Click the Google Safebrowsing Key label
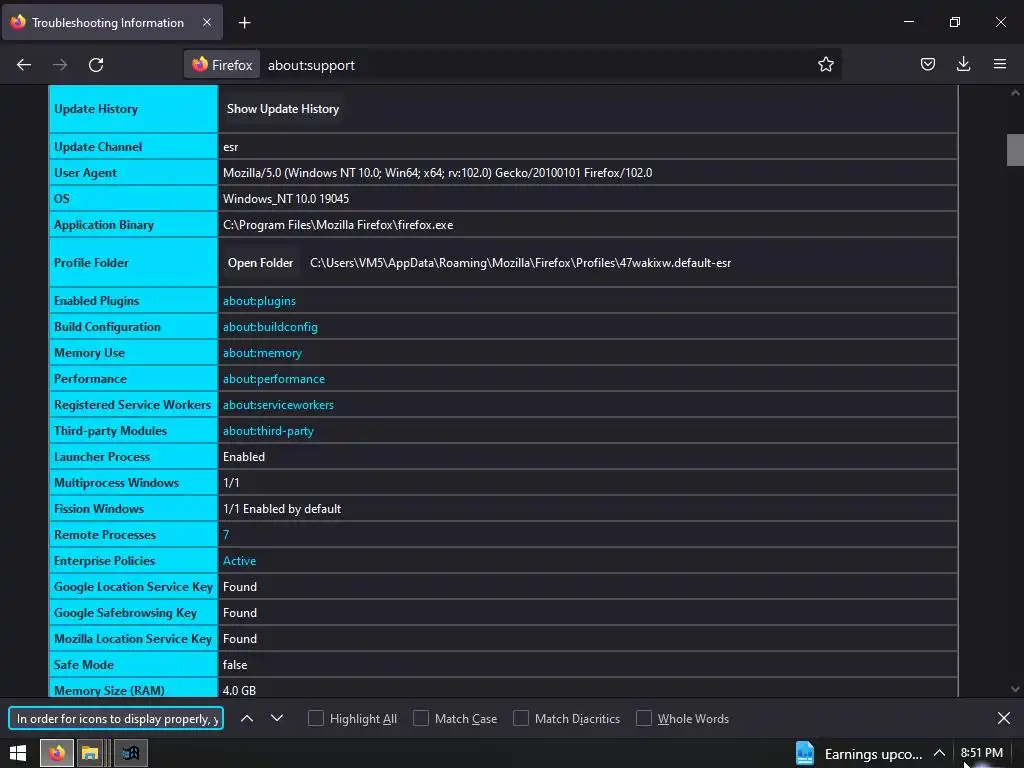This screenshot has width=1024, height=768. (125, 613)
